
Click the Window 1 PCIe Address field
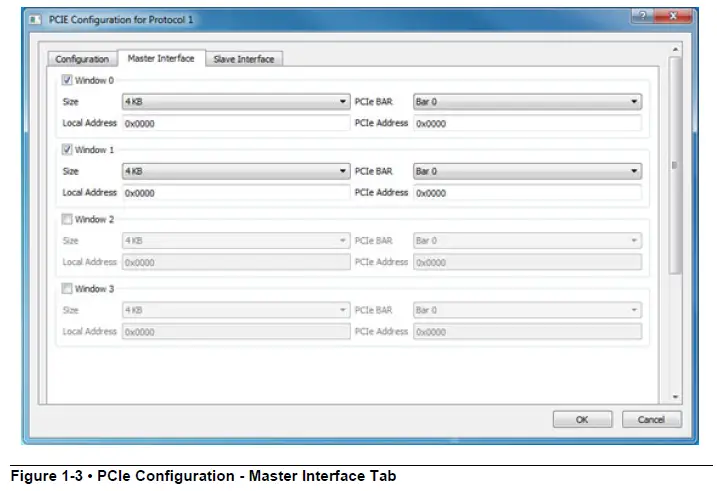coord(527,193)
